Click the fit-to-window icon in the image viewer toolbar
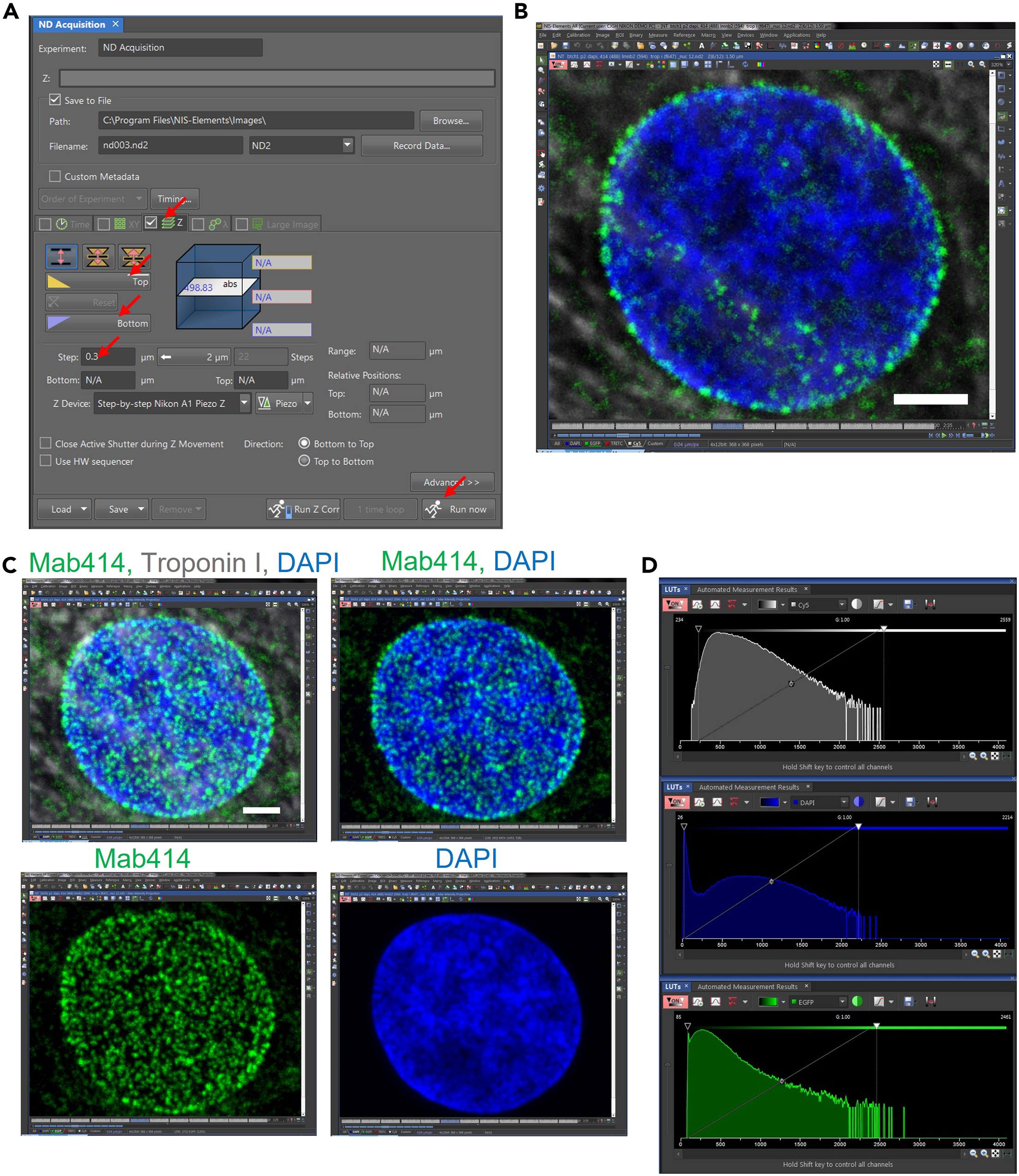This screenshot has width=1019, height=1176. pyautogui.click(x=936, y=64)
